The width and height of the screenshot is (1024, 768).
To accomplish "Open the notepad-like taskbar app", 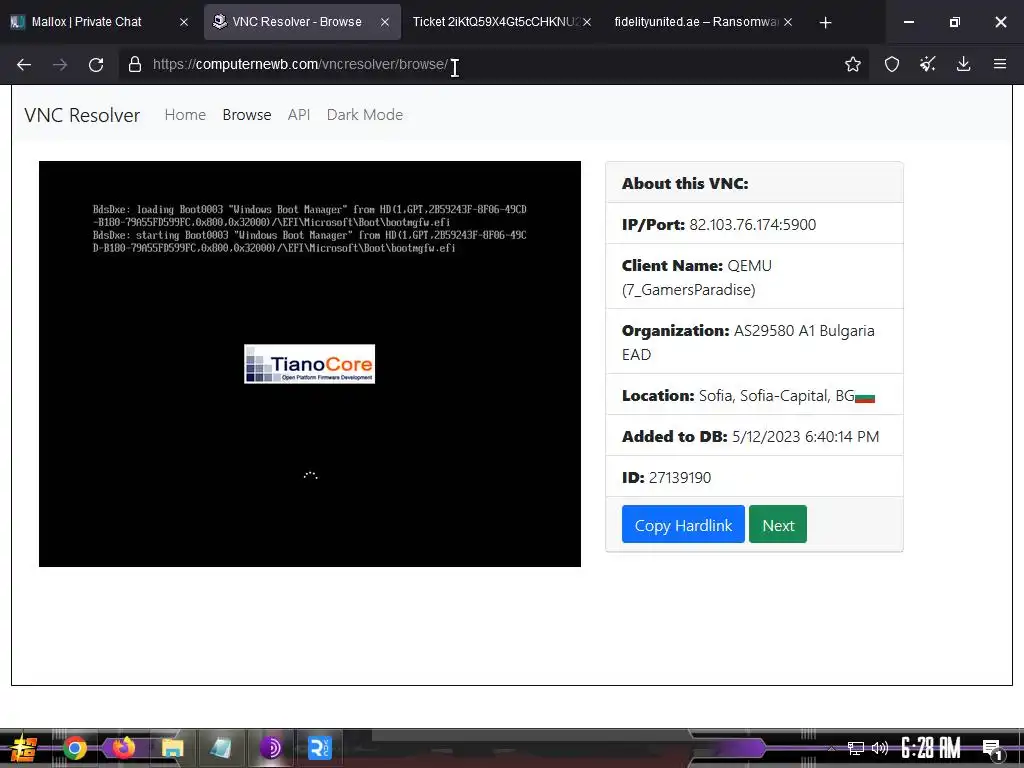I will point(221,748).
